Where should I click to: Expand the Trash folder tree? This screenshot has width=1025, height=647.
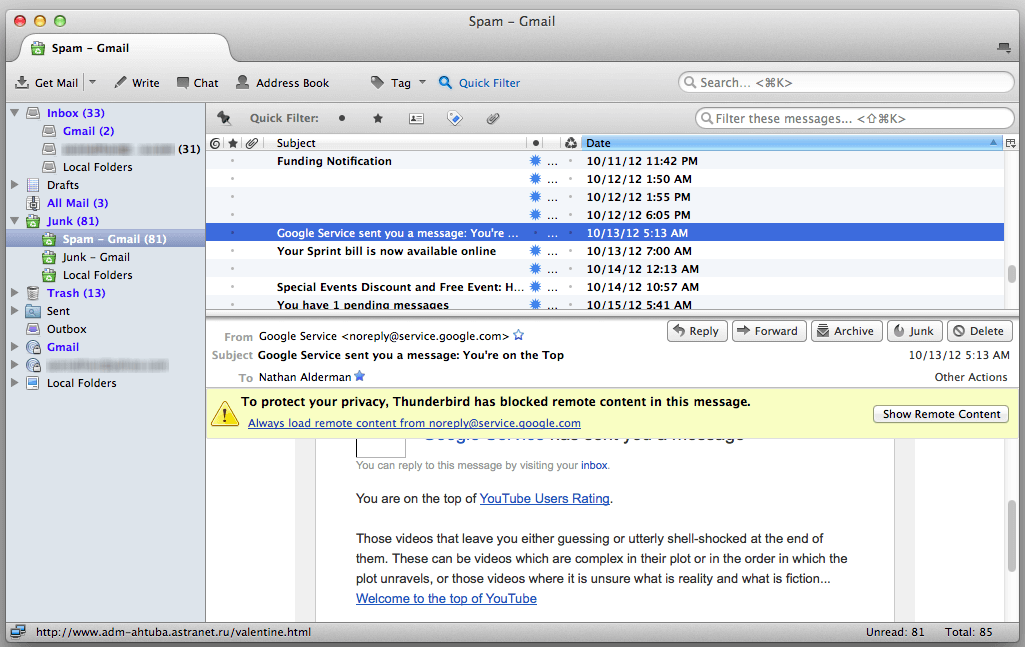[x=14, y=293]
